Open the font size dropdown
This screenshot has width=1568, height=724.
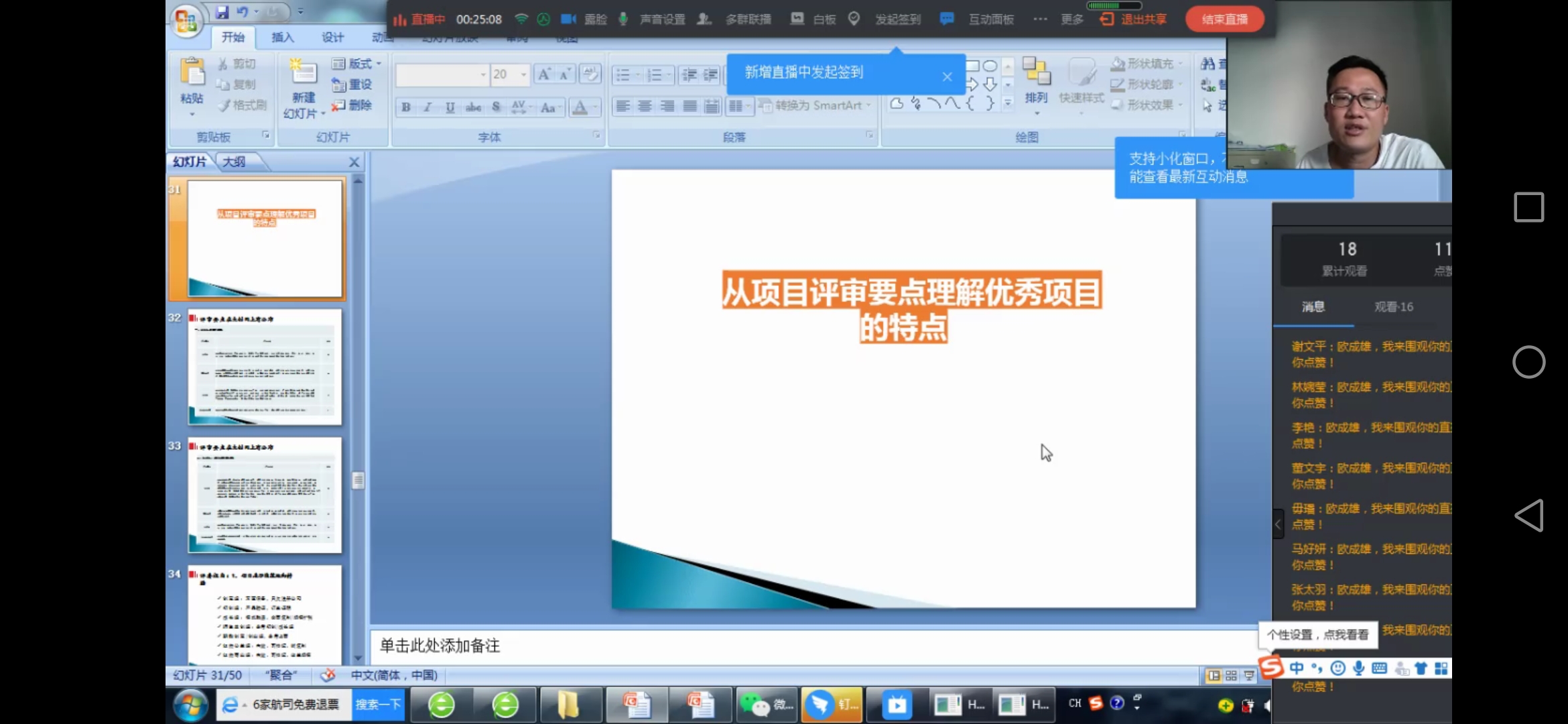(523, 74)
